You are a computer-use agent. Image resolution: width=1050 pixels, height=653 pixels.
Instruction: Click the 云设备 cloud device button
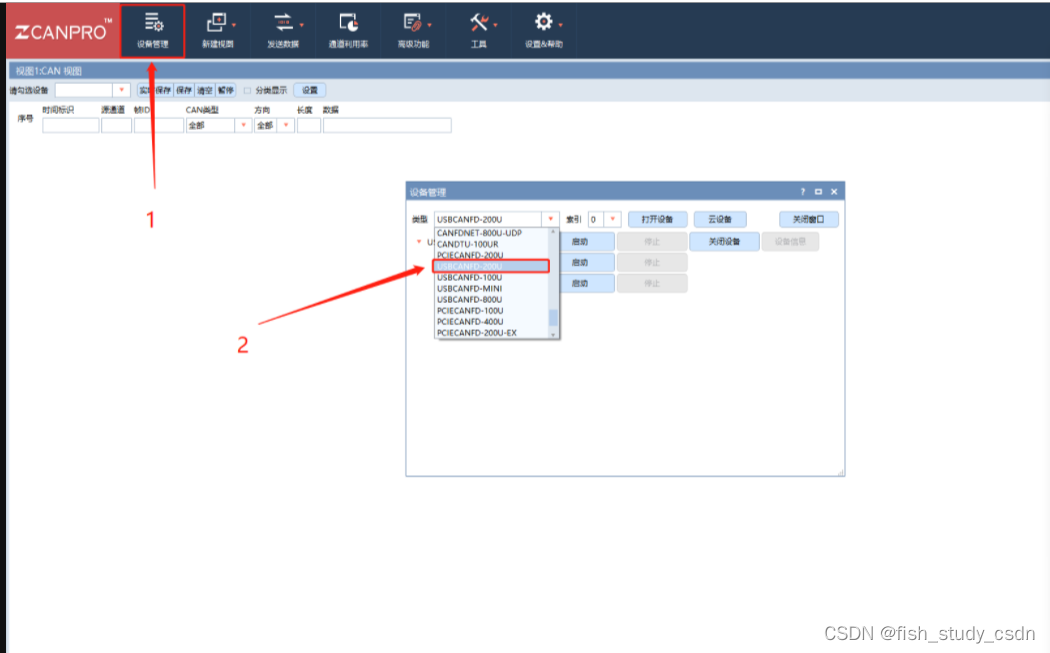720,219
